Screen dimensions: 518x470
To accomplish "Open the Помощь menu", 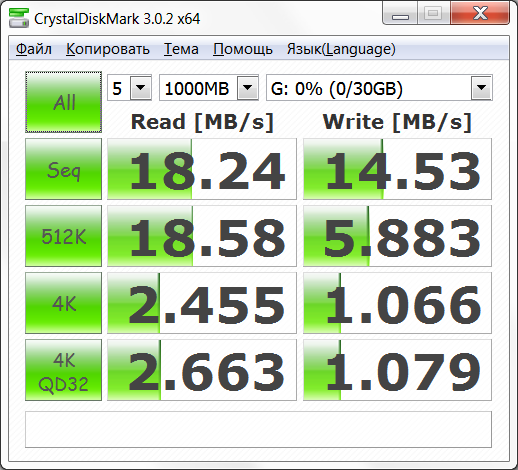I will [x=243, y=49].
